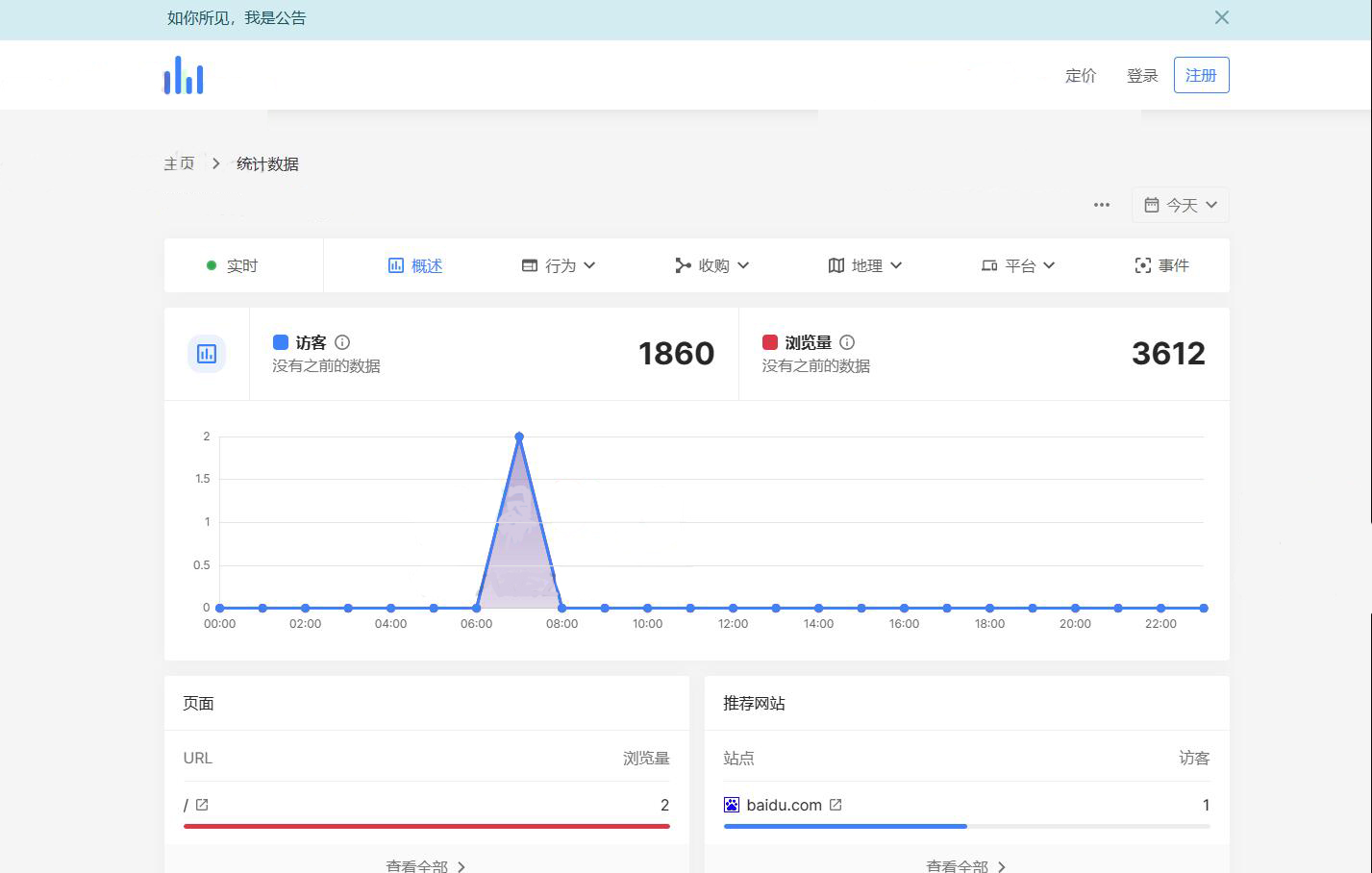This screenshot has width=1372, height=873.
Task: Click the calendar icon in date selector
Action: [1151, 205]
